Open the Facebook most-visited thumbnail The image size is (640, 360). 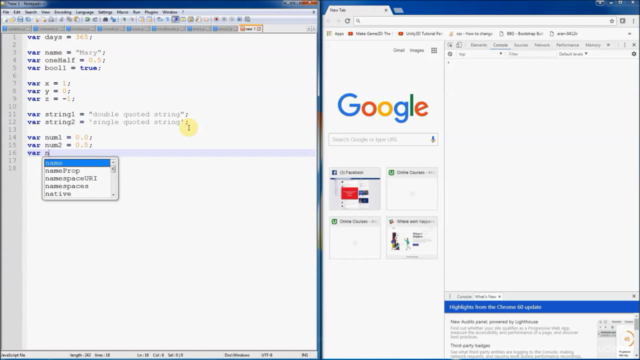pos(355,189)
